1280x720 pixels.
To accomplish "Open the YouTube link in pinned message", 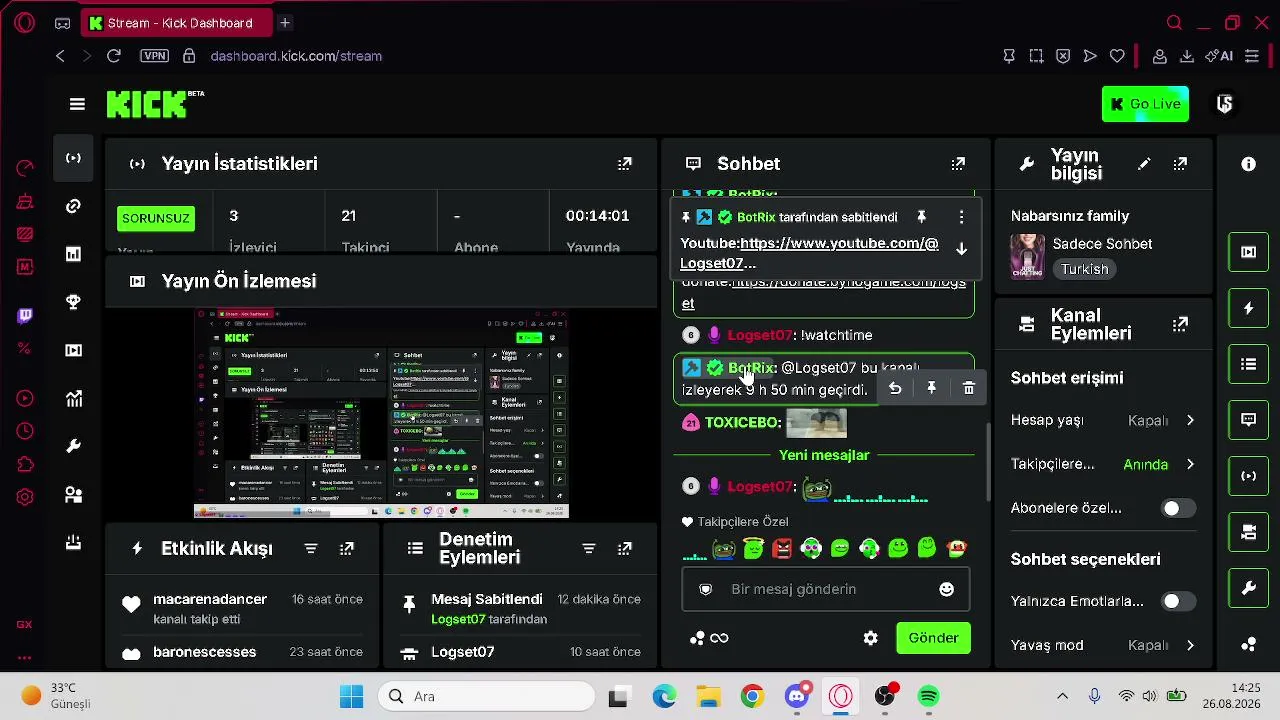I will pyautogui.click(x=810, y=253).
